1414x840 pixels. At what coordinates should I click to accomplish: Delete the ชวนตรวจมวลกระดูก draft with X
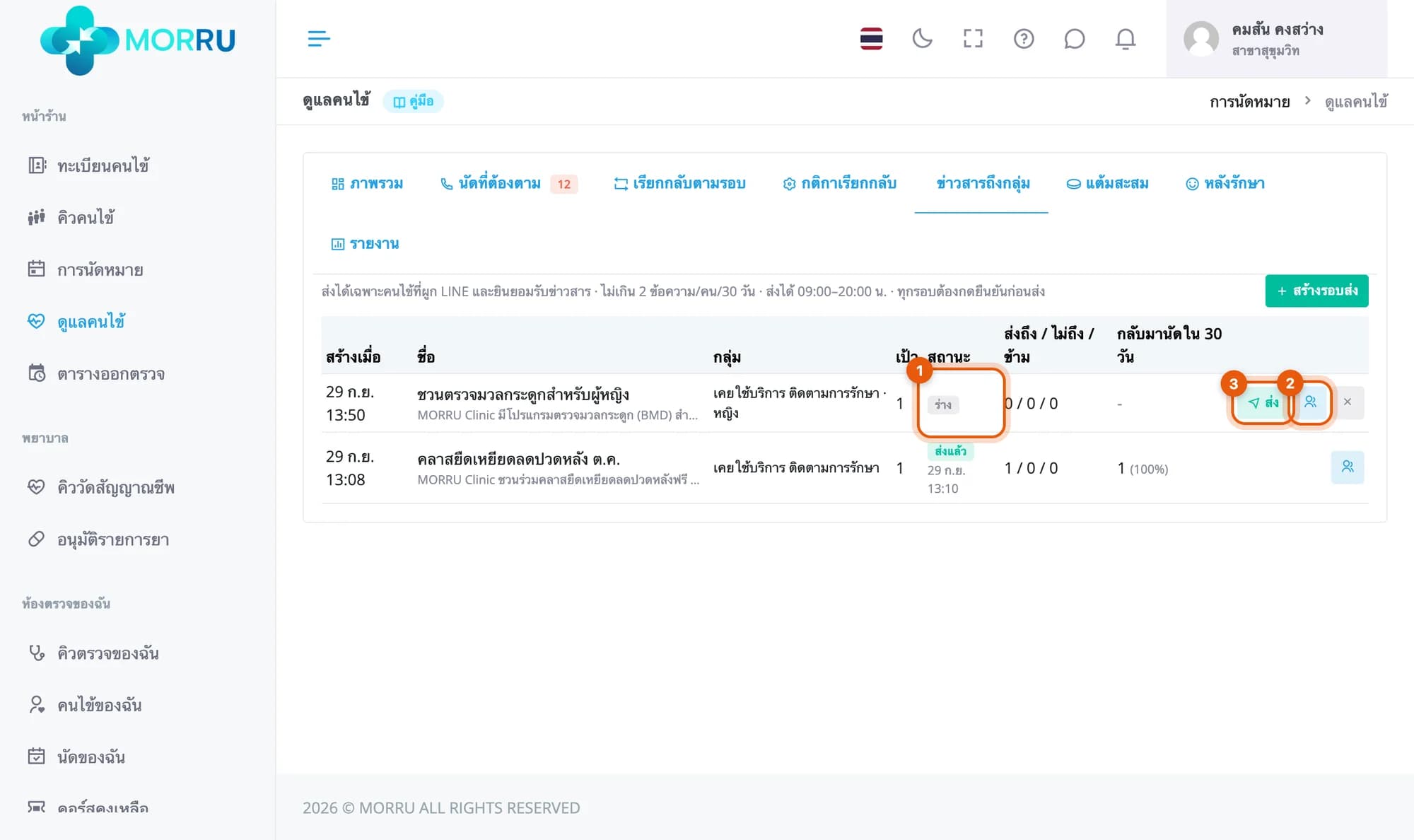[x=1348, y=402]
